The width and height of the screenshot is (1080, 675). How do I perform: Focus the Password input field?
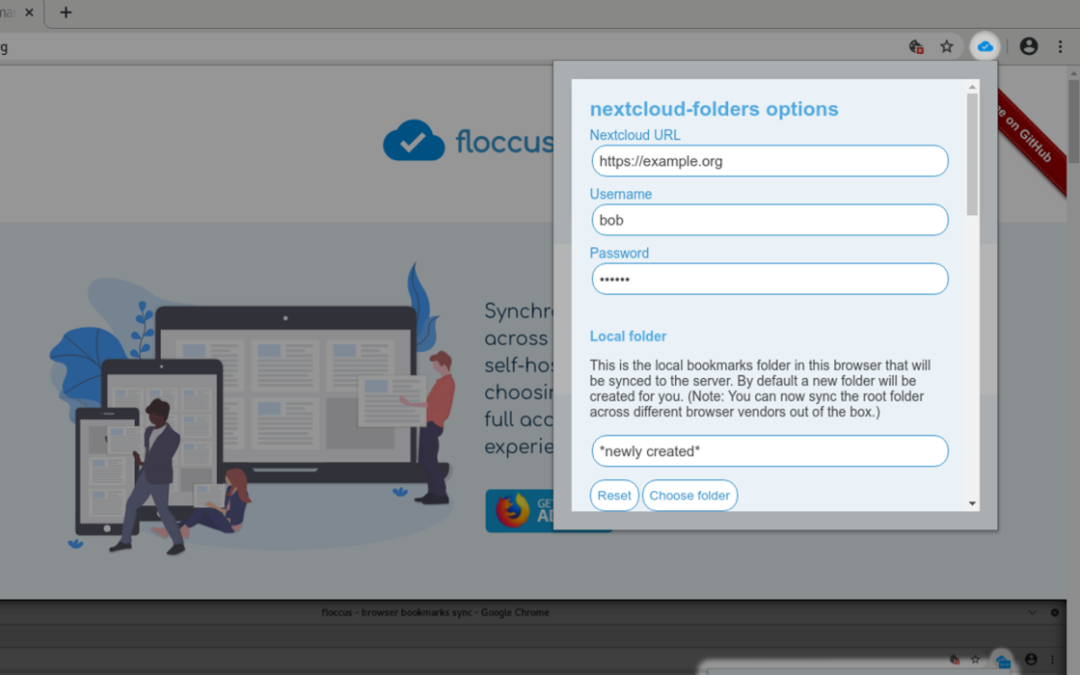point(769,279)
